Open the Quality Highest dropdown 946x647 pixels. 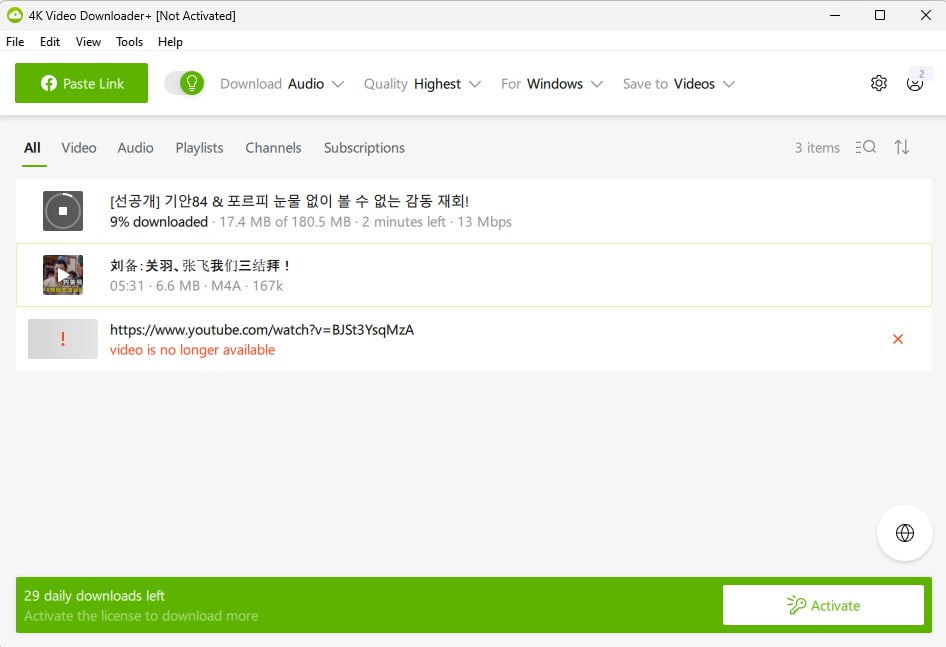point(422,84)
